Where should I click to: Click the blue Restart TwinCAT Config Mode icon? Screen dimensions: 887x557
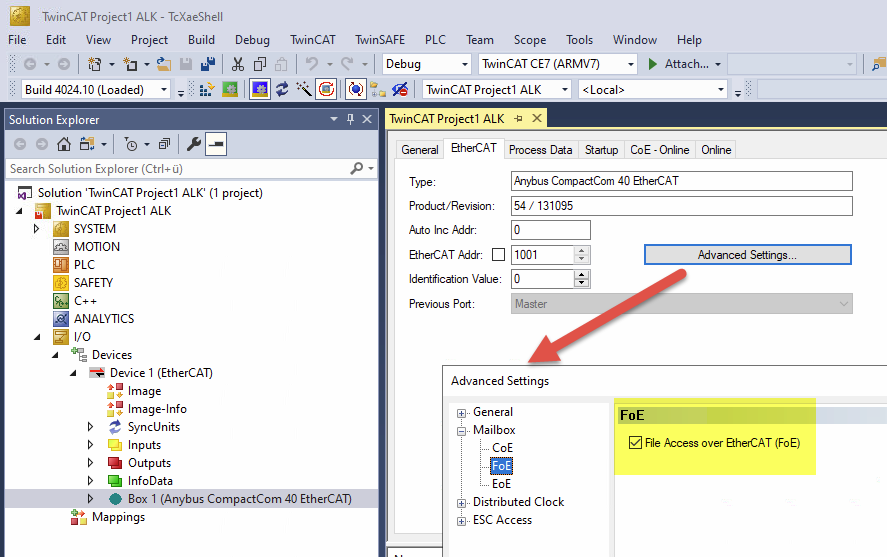coord(260,89)
